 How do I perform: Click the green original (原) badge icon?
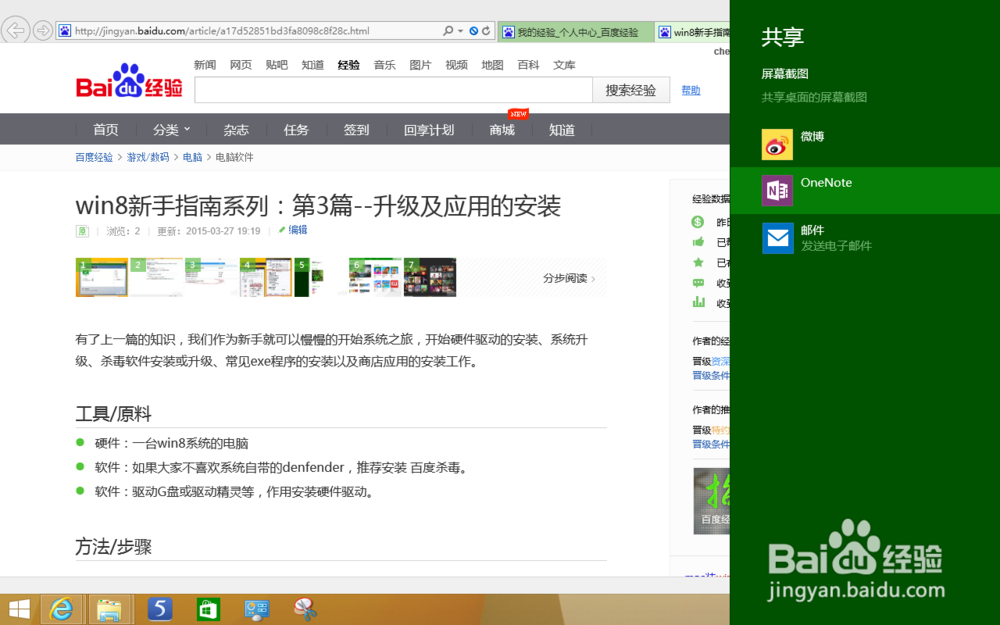pos(82,231)
